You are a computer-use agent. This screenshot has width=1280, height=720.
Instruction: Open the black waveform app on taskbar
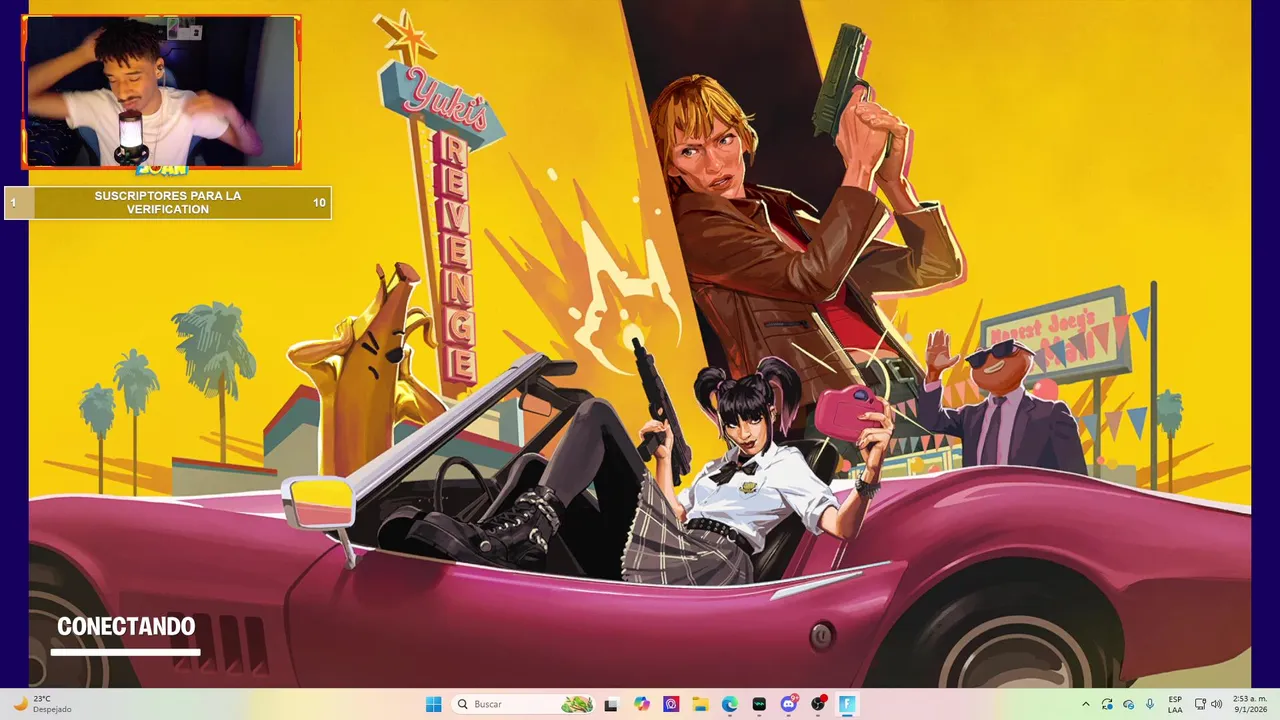click(759, 704)
